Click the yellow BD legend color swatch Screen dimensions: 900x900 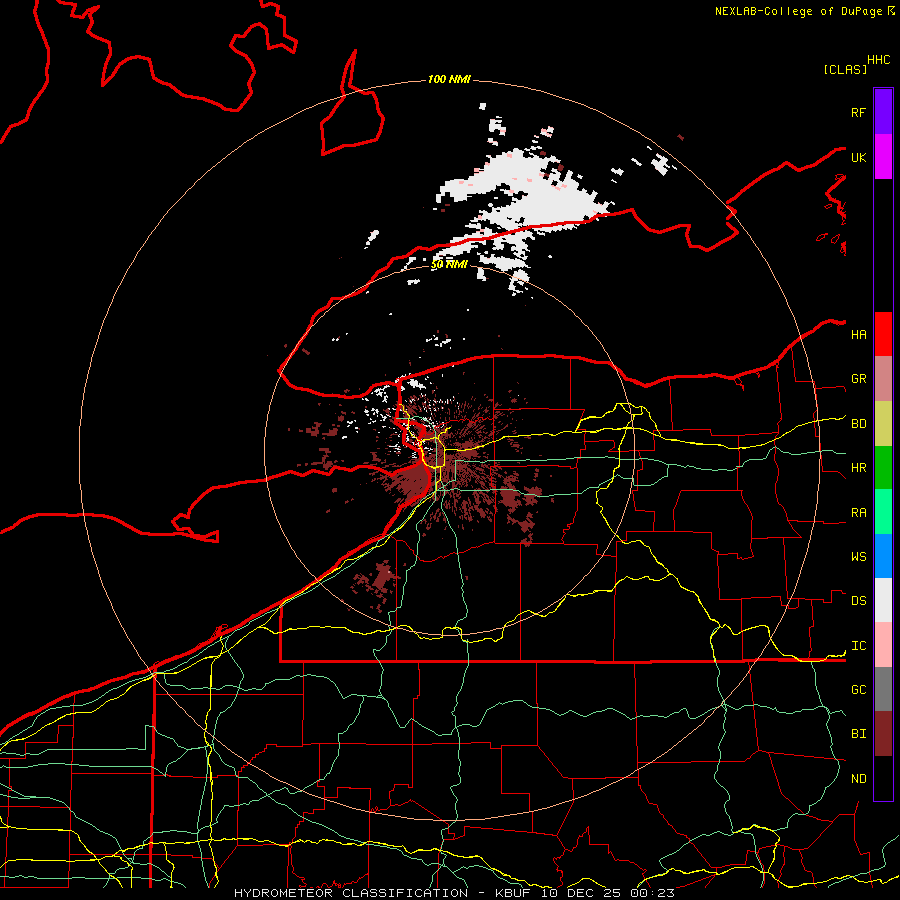(883, 424)
